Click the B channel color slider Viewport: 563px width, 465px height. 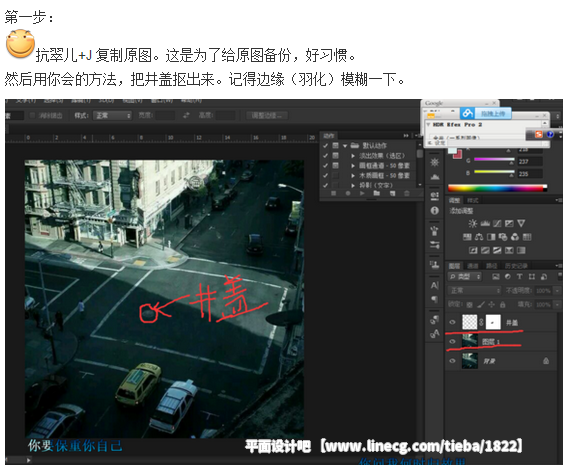click(x=494, y=172)
